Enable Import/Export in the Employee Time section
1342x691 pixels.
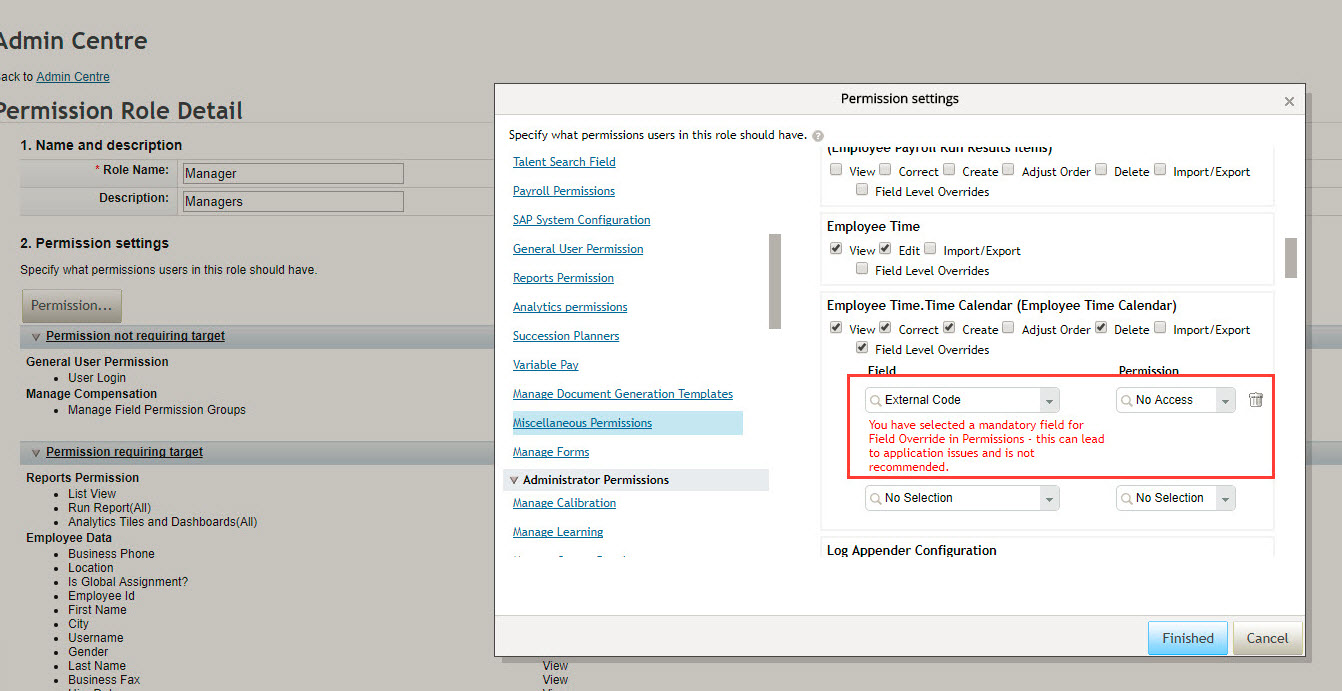[930, 249]
